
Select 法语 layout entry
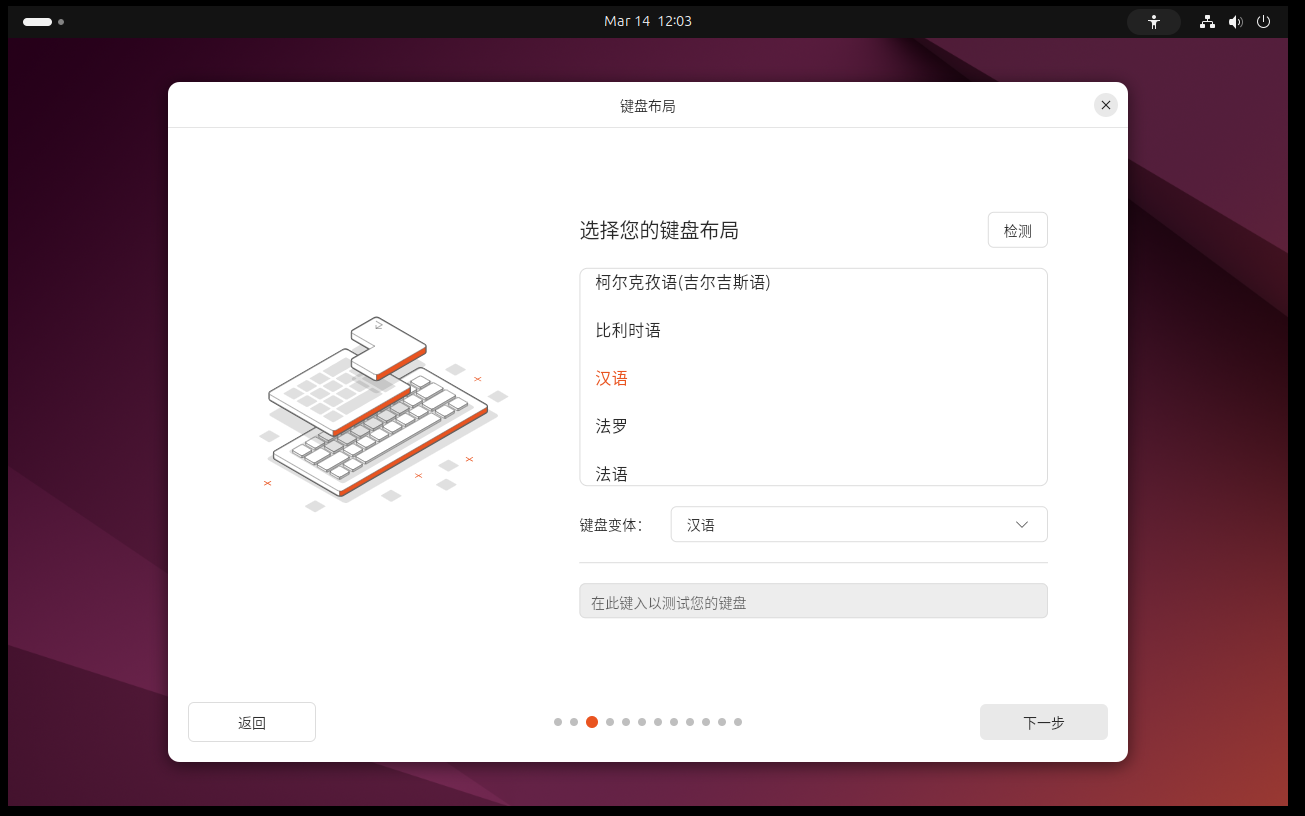point(612,473)
